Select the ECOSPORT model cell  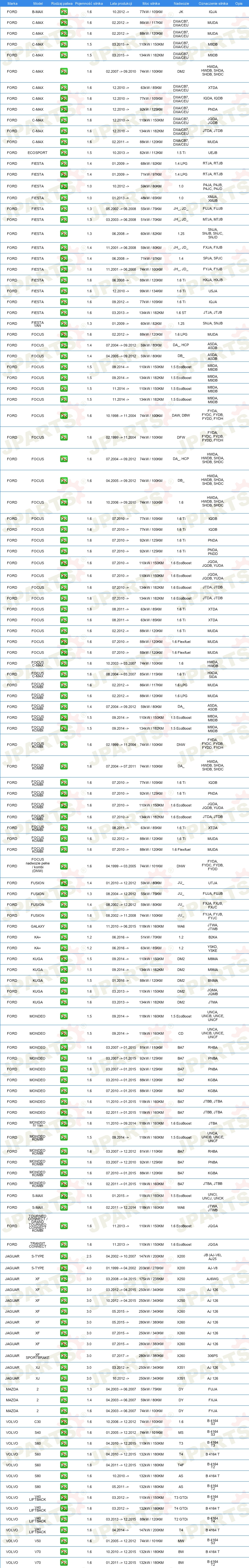[38, 153]
